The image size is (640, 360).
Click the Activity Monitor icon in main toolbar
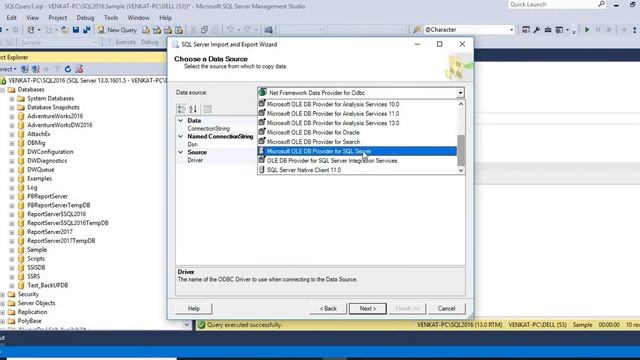pos(268,30)
